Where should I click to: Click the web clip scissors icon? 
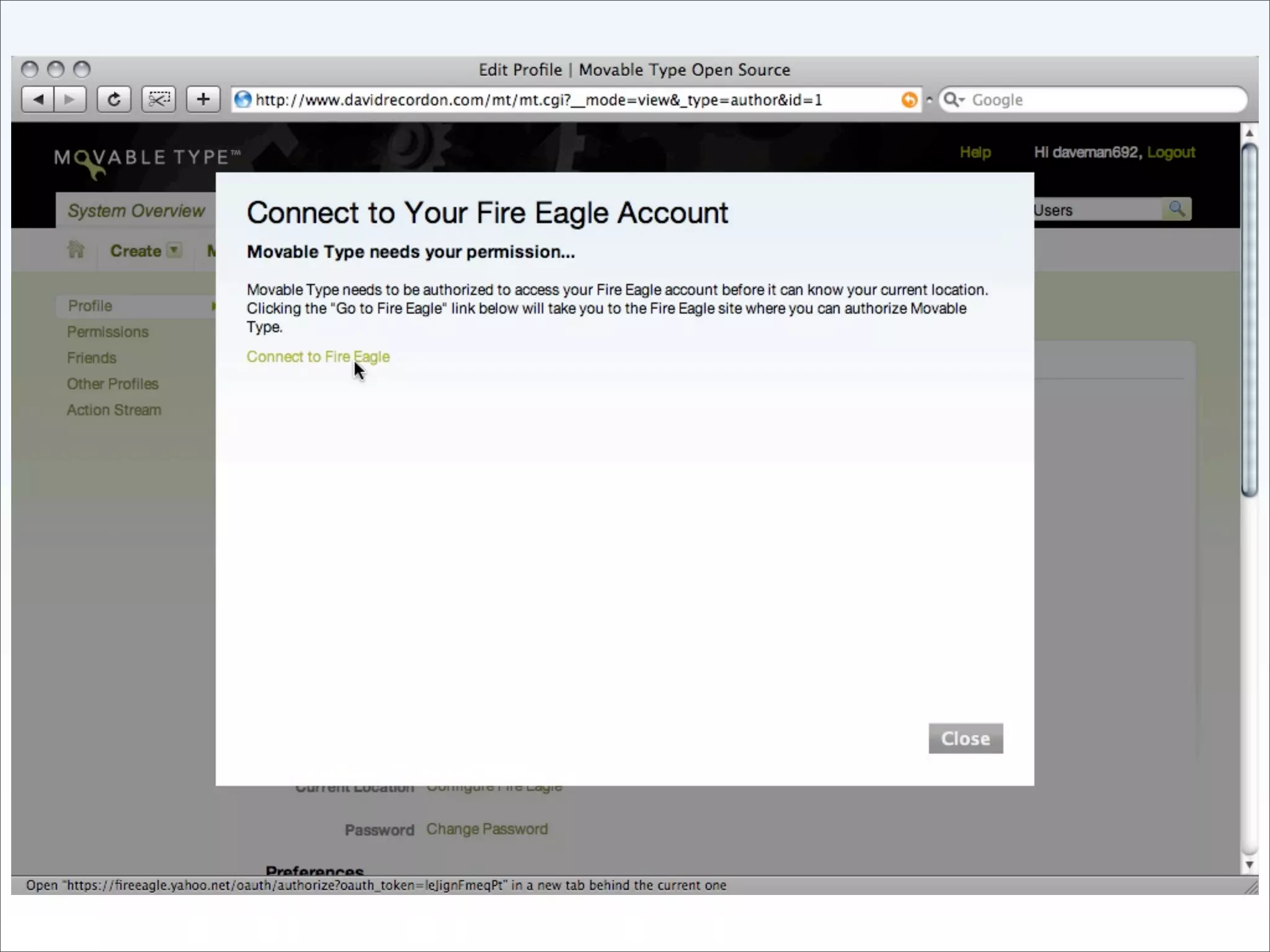[x=159, y=100]
